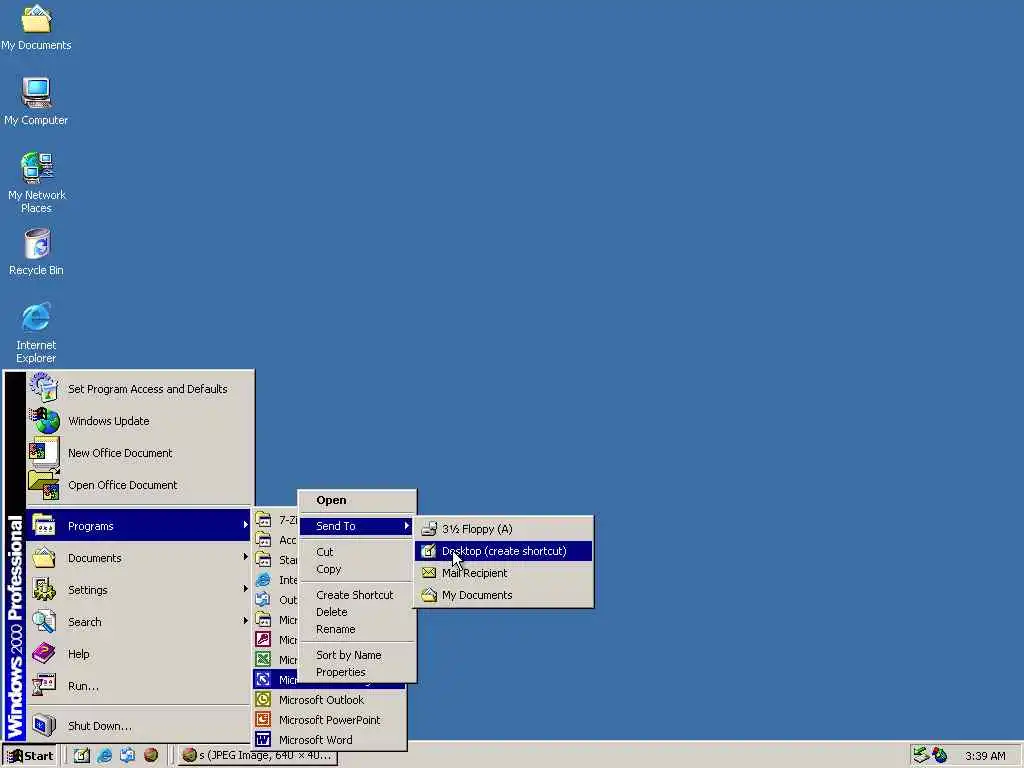1024x768 pixels.
Task: Click Show Desktop in Quick Launch
Action: point(81,755)
